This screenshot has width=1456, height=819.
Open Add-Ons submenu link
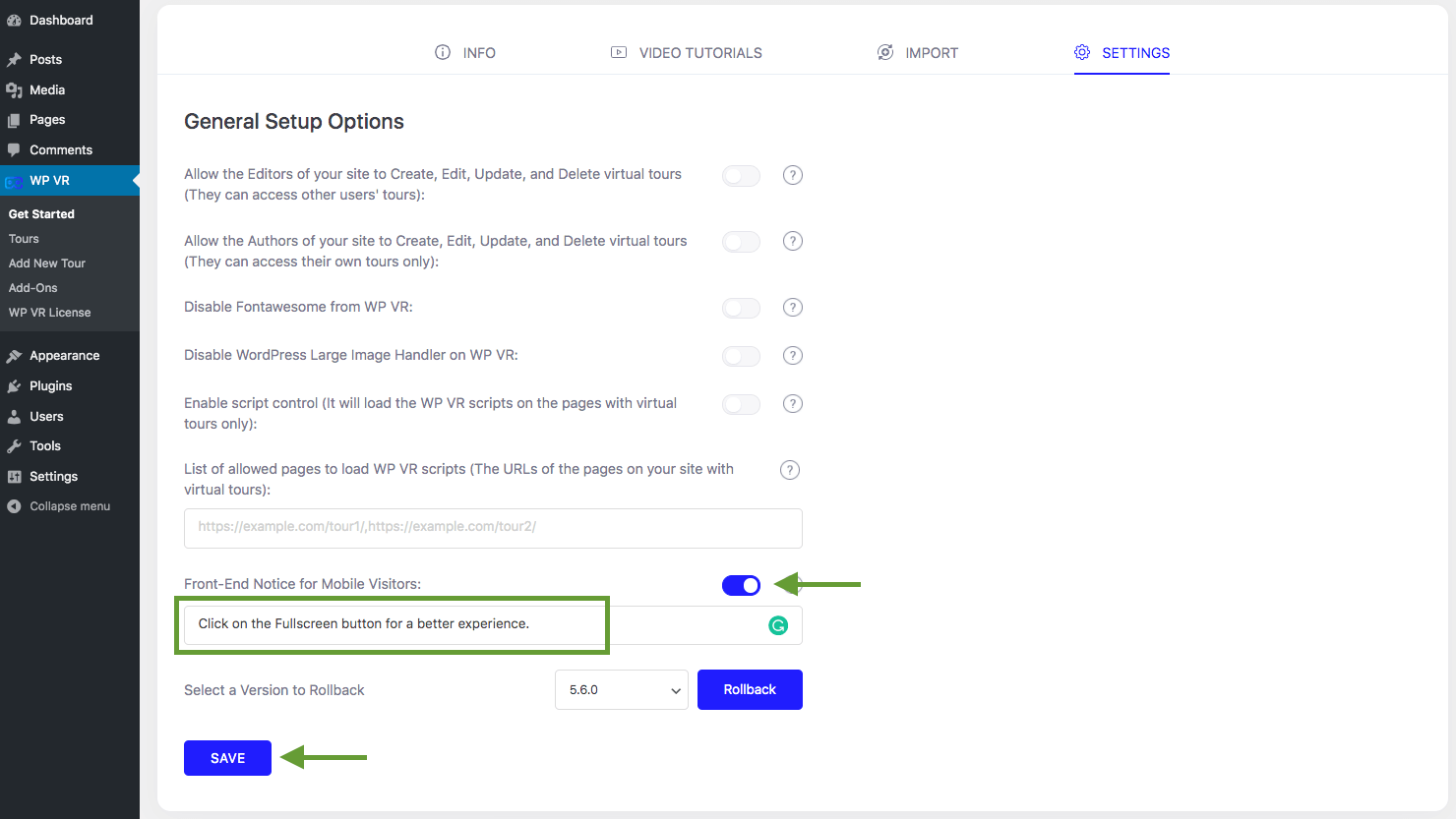point(33,288)
